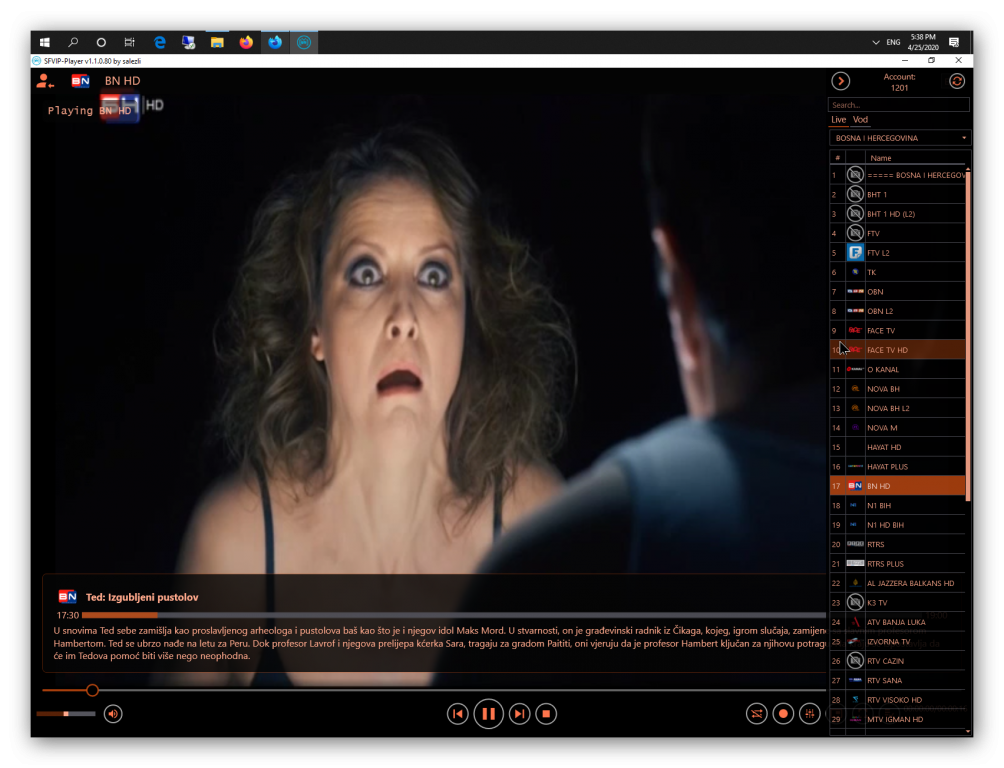
Task: Pause the playback
Action: click(x=489, y=714)
